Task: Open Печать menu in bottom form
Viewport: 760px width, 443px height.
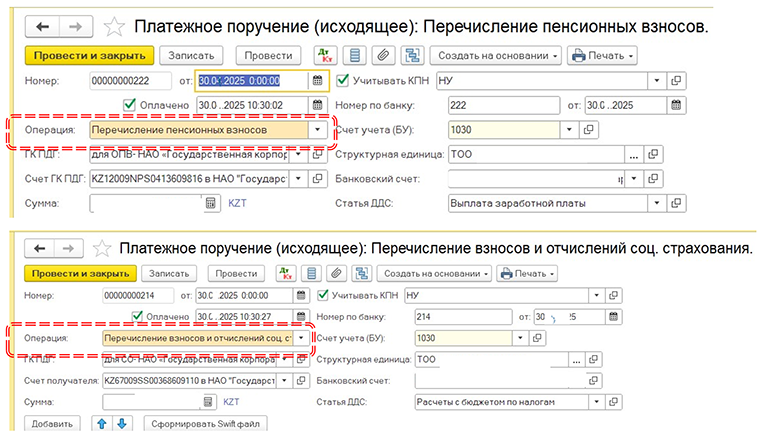Action: pos(526,273)
